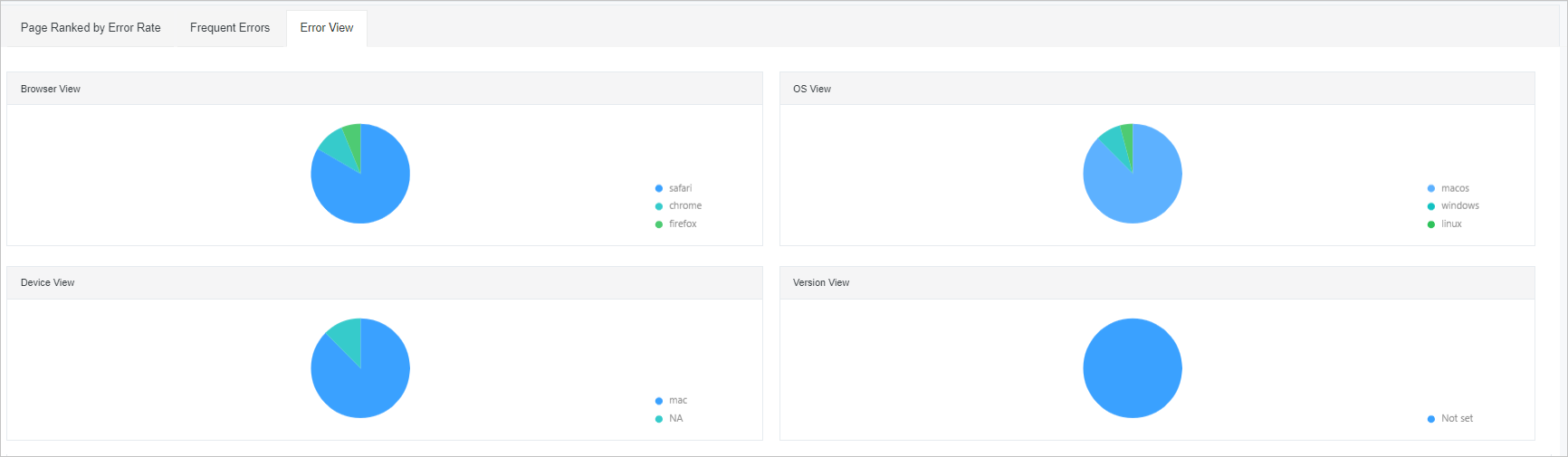Toggle linux legend entry in OS View
Viewport: 1568px width, 457px height.
(1444, 224)
